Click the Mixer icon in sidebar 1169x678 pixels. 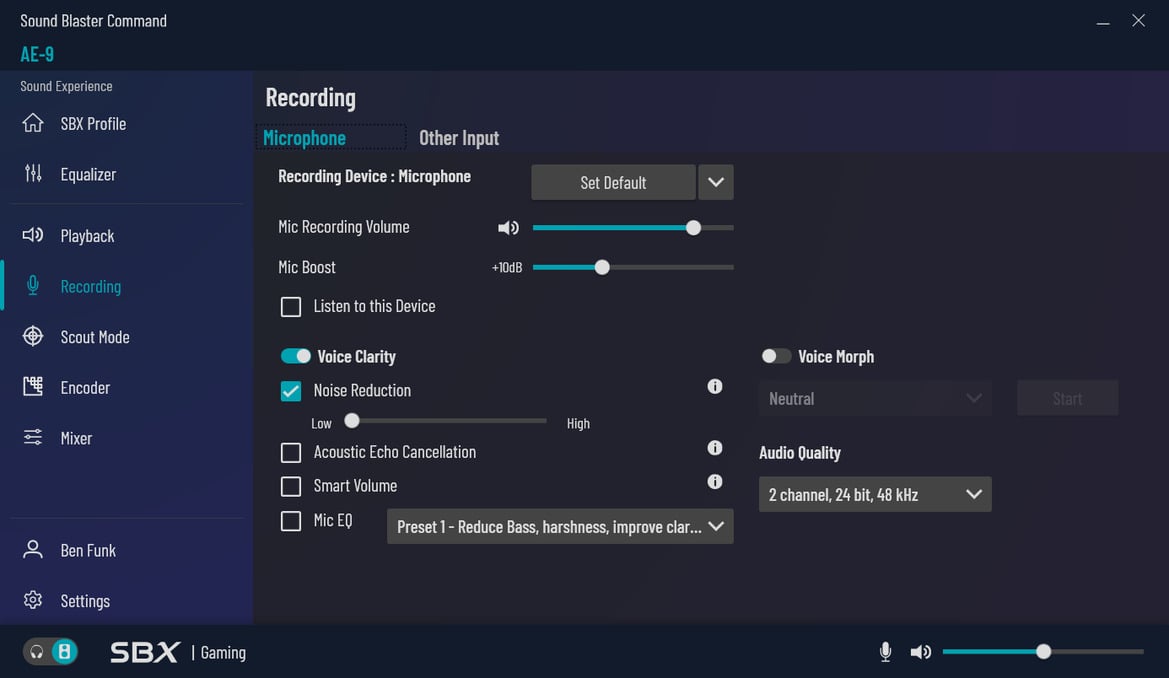[33, 437]
